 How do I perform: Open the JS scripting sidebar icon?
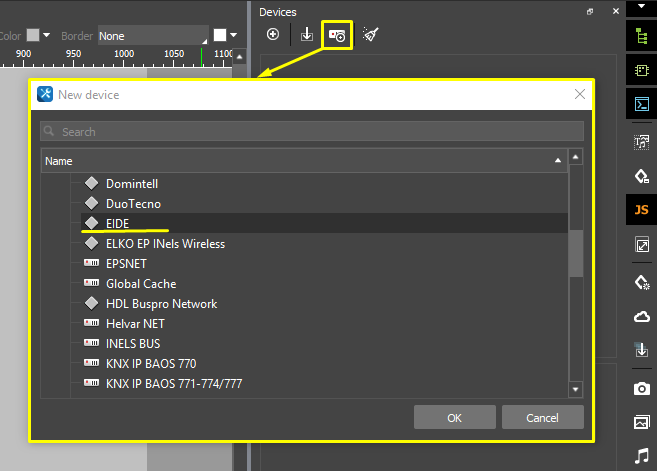tap(641, 209)
